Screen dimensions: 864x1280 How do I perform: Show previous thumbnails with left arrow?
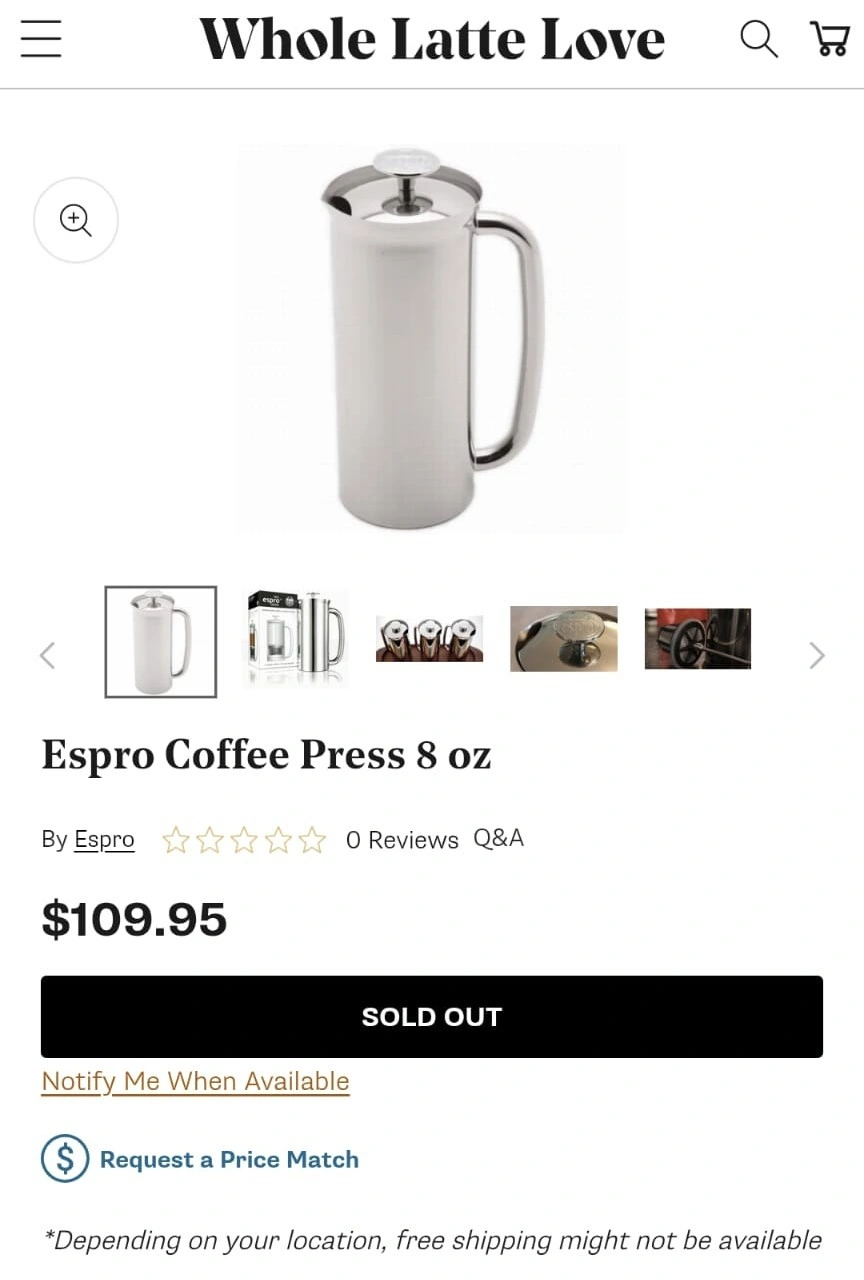47,655
